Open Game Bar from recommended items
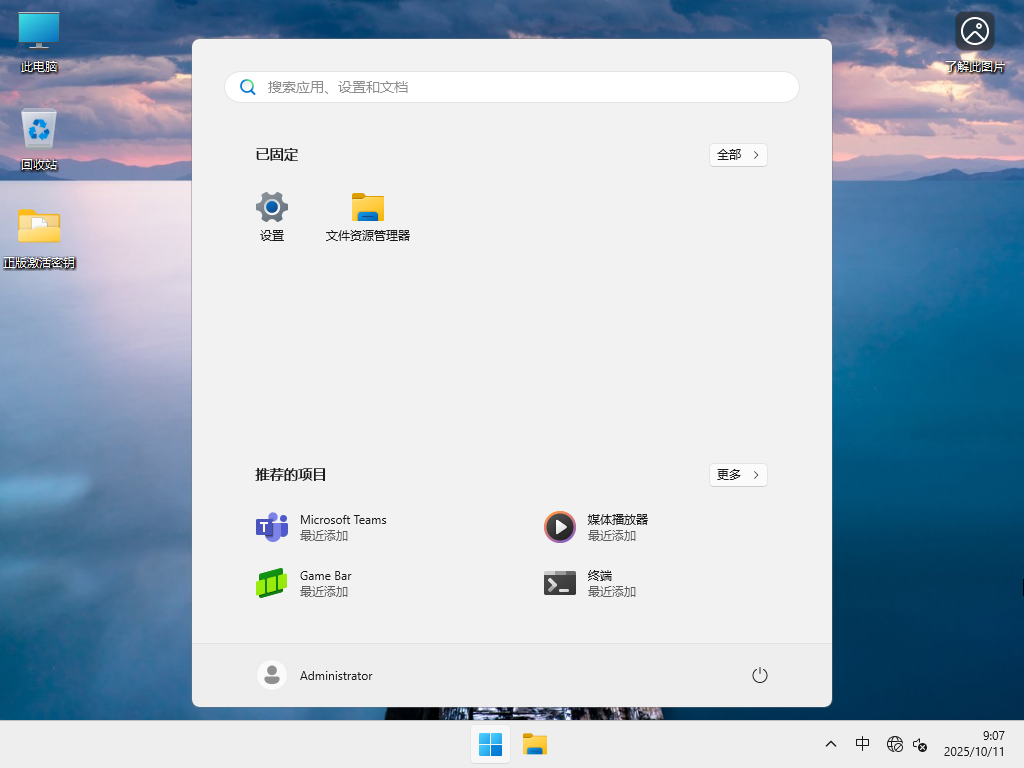 [325, 583]
